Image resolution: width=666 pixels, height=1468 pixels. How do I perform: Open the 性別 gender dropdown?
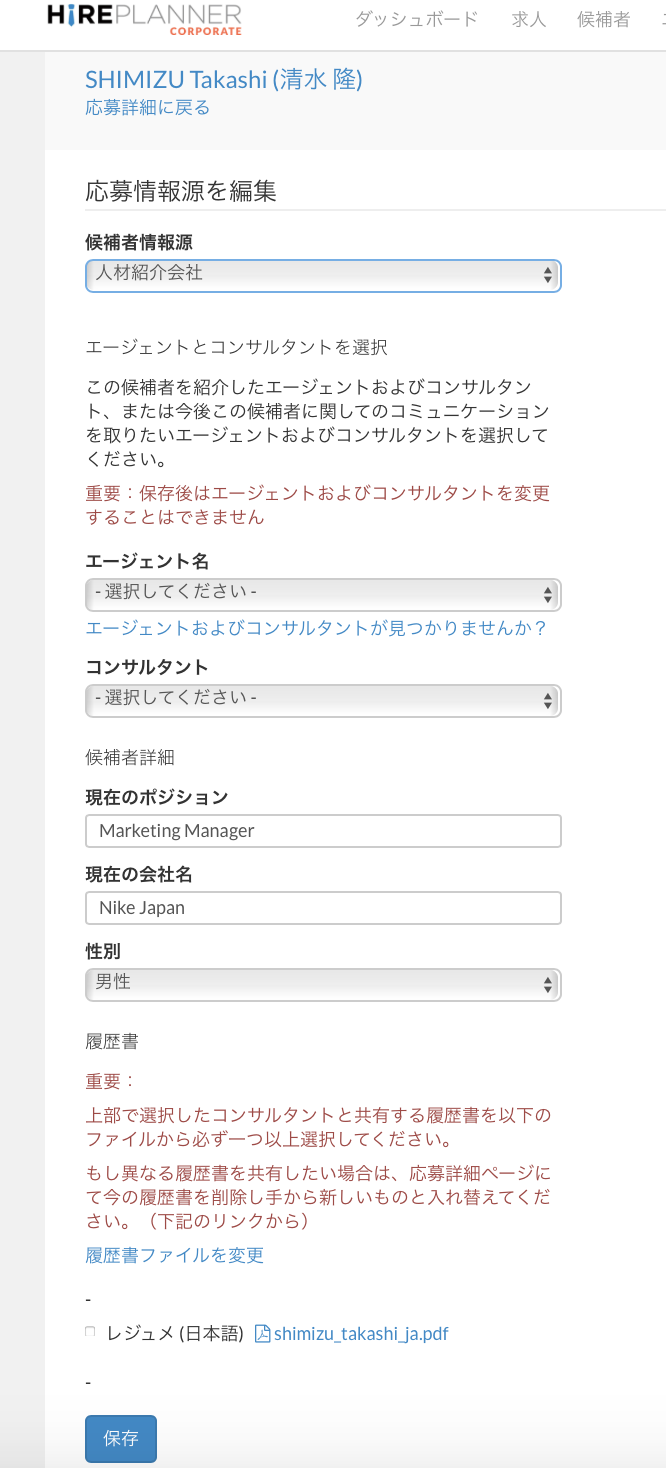coord(322,983)
